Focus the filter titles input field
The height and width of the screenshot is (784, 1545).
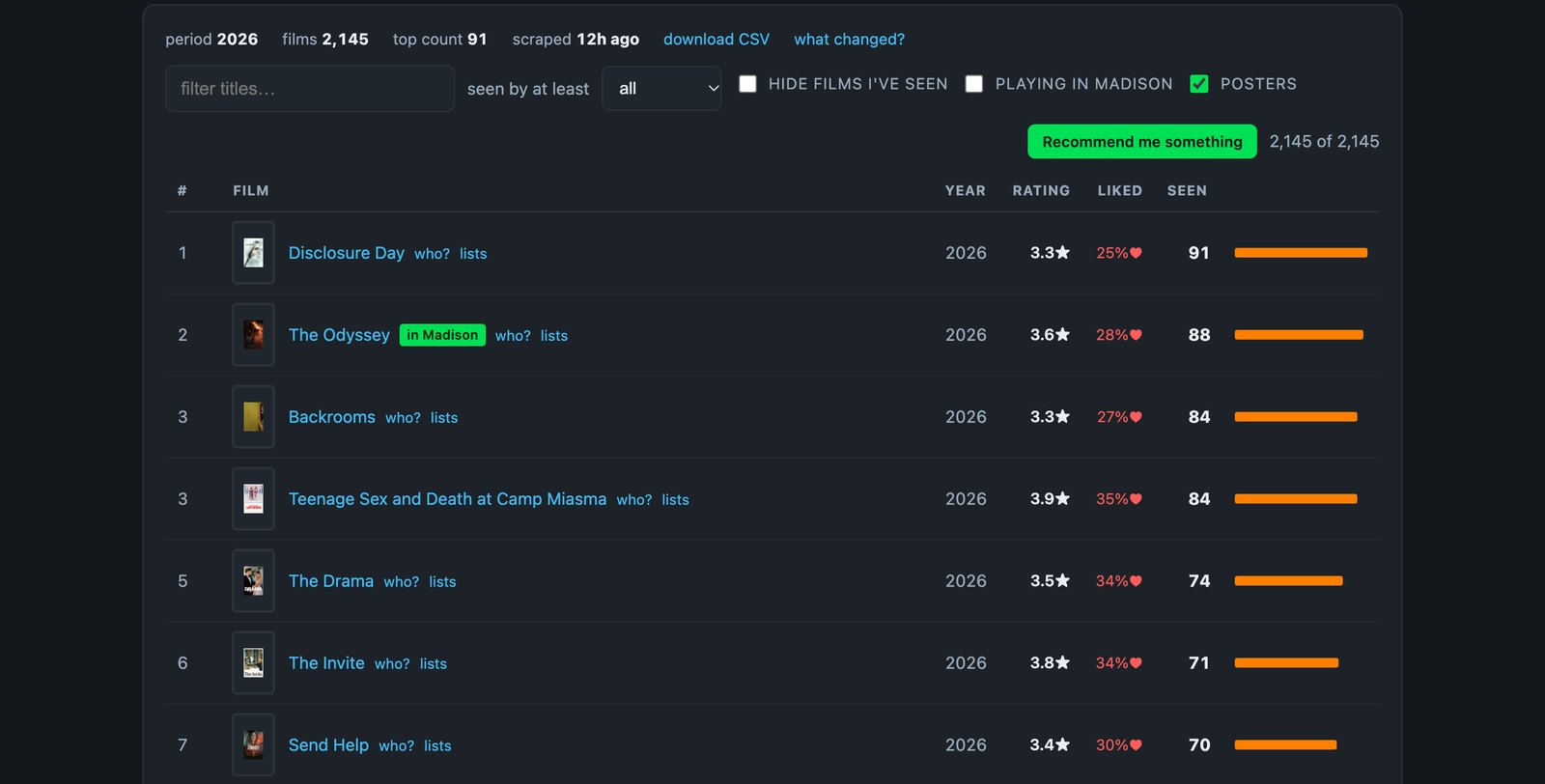pos(310,89)
